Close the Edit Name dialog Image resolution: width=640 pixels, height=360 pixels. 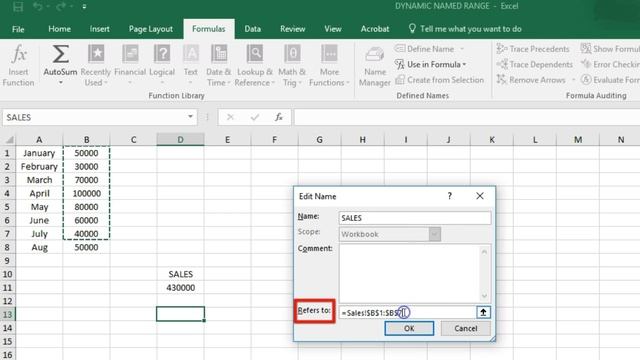pos(480,196)
